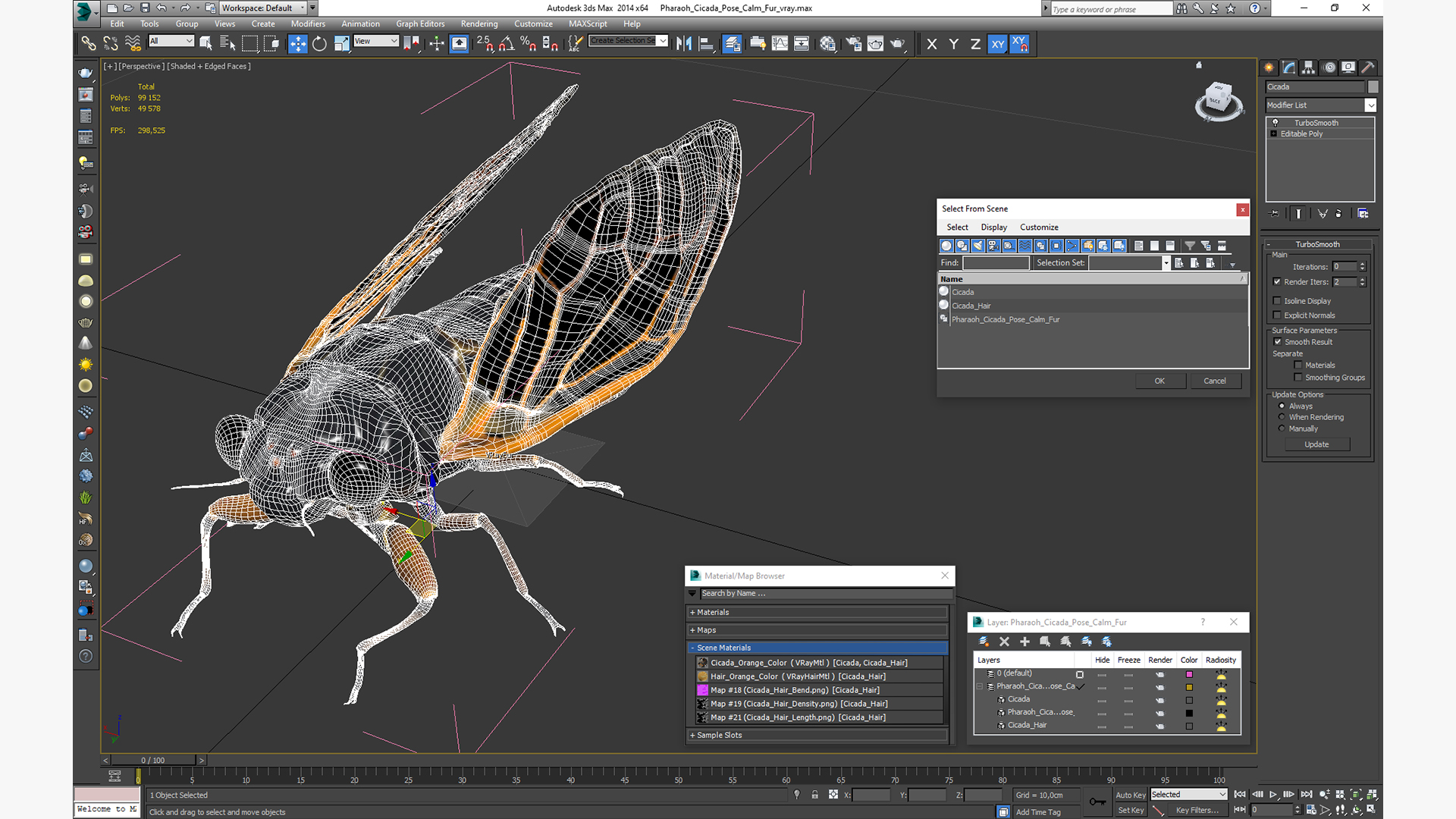Viewport: 1456px width, 819px height.
Task: Open the Hierarchy command panel tab
Action: (1308, 67)
